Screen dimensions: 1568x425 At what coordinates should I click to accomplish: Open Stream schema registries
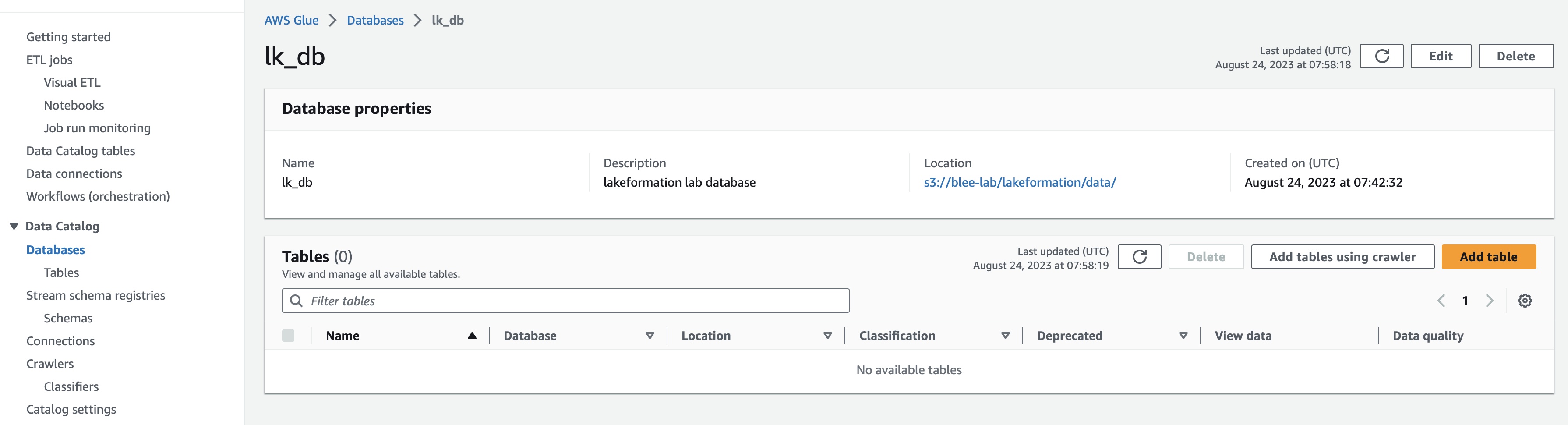(95, 295)
